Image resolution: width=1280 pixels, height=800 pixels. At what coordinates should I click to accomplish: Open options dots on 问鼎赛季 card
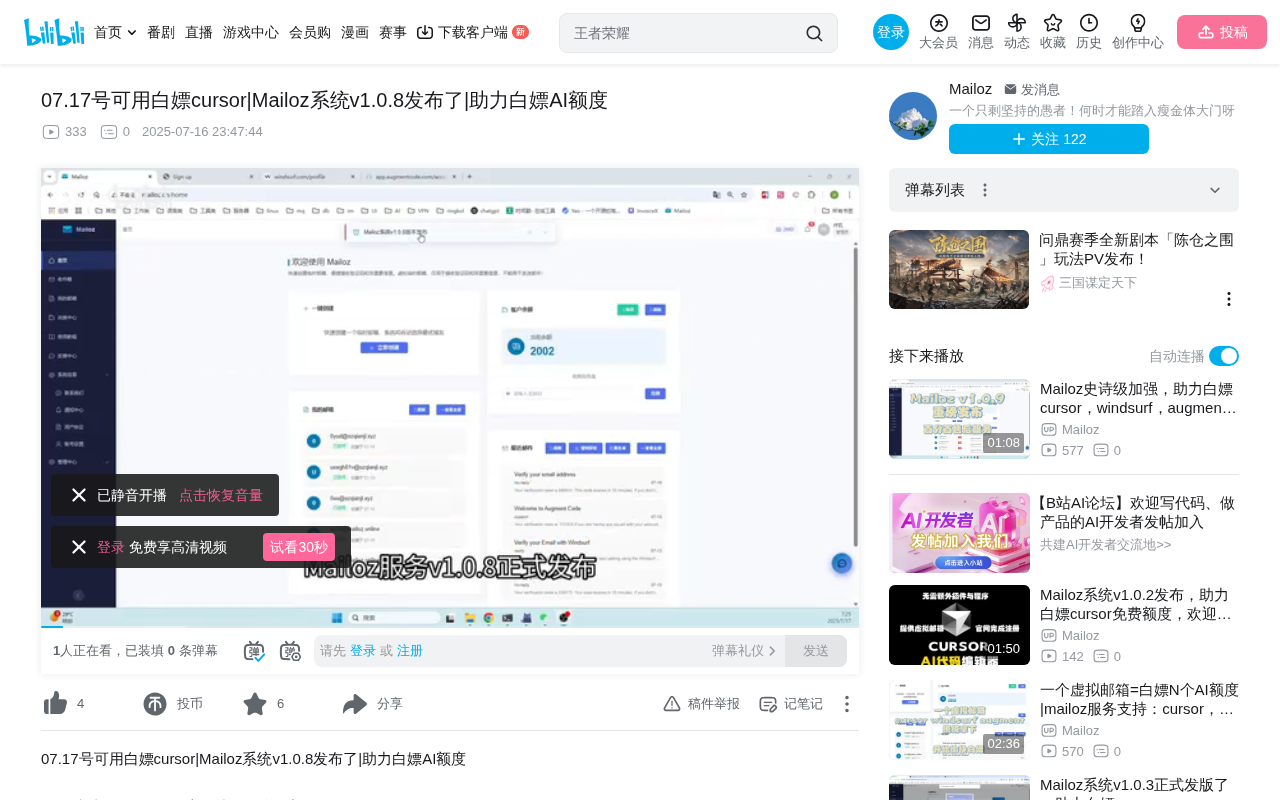tap(1229, 299)
